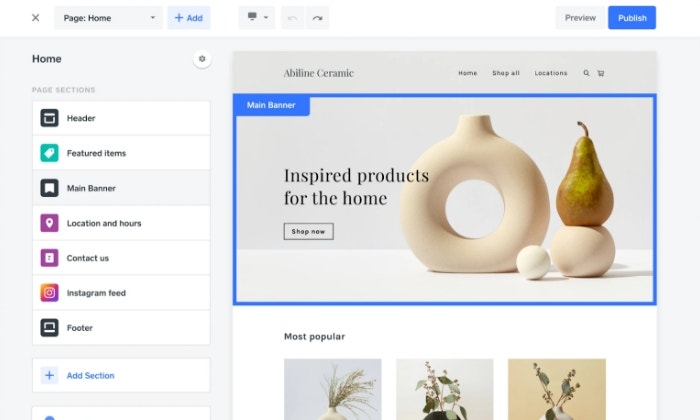
Task: Click the Location and hours pin icon
Action: (x=49, y=223)
